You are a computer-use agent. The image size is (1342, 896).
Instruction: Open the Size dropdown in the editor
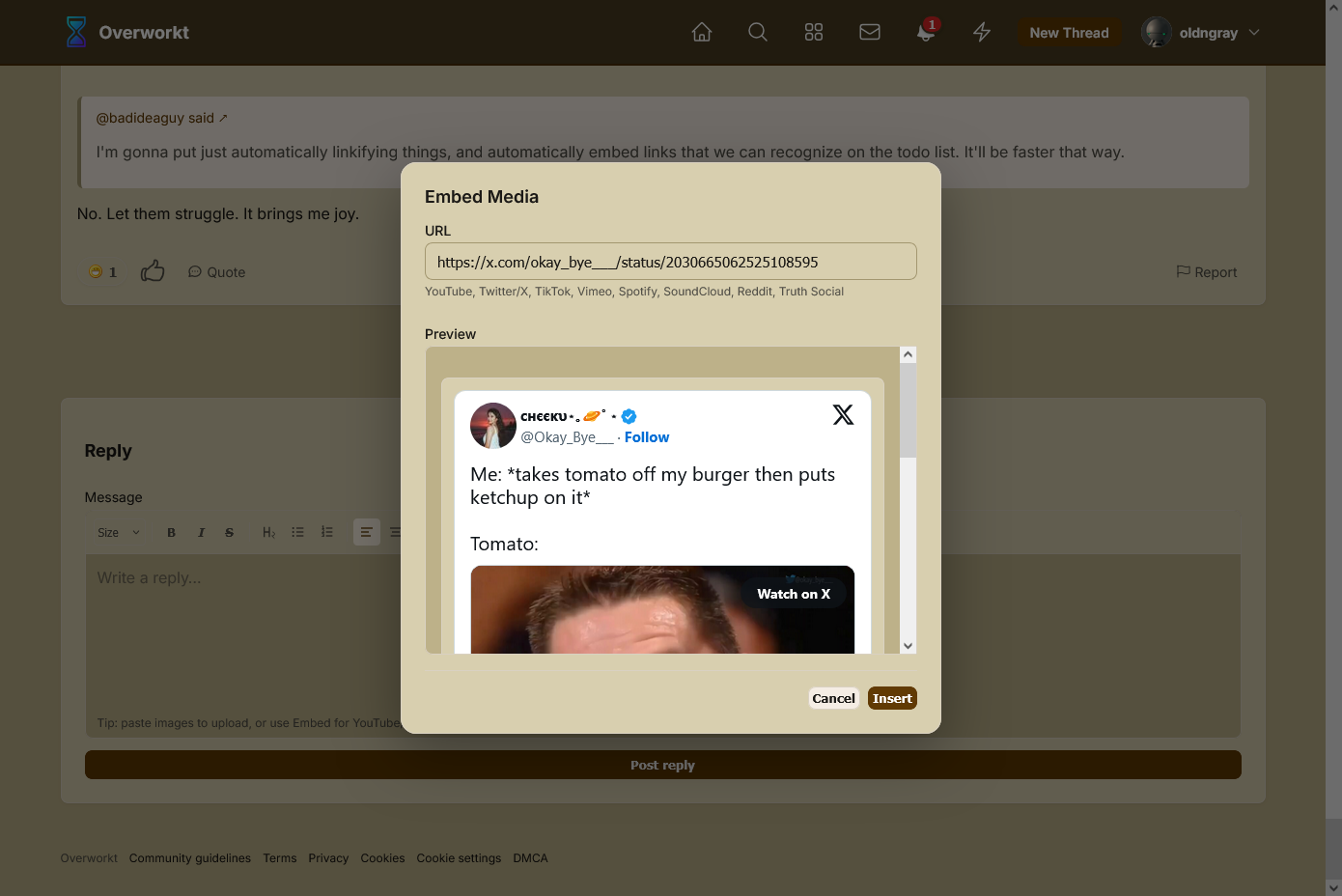(118, 532)
